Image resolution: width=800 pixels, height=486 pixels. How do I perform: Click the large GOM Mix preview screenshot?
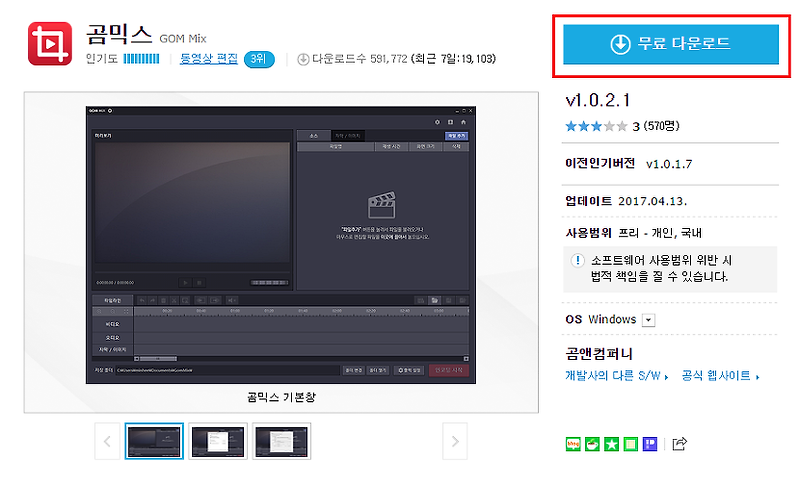[x=281, y=245]
